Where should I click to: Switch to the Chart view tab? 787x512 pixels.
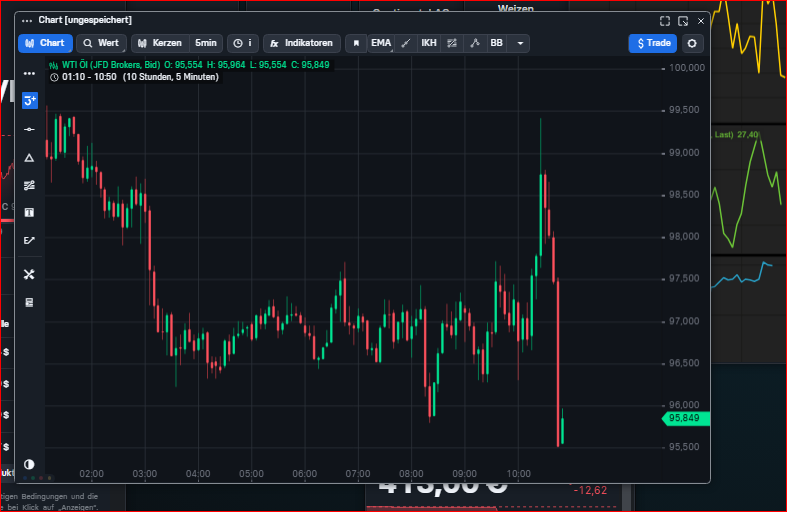point(44,43)
